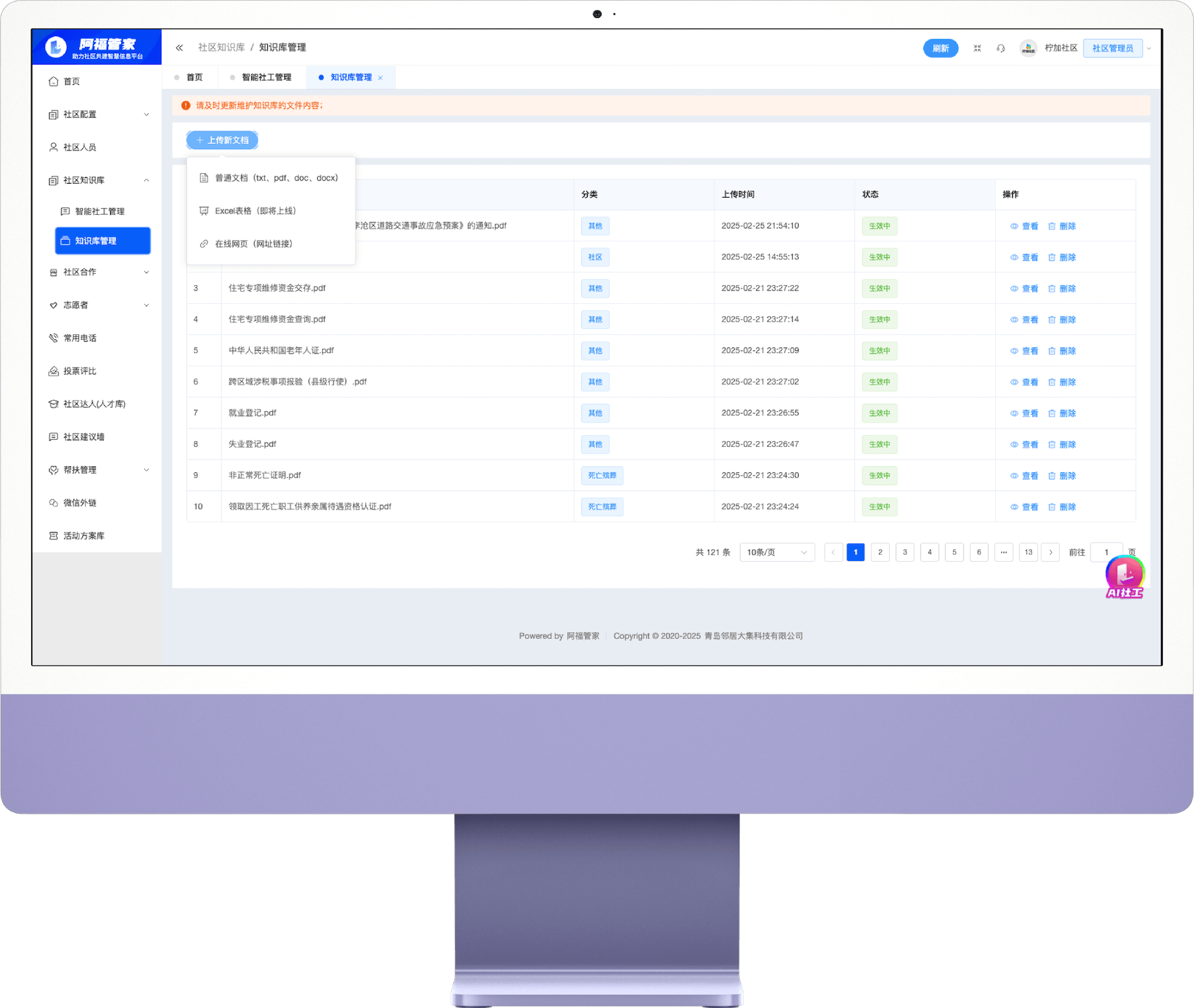Select 在线网页 (网址链接) menu option

tap(253, 244)
